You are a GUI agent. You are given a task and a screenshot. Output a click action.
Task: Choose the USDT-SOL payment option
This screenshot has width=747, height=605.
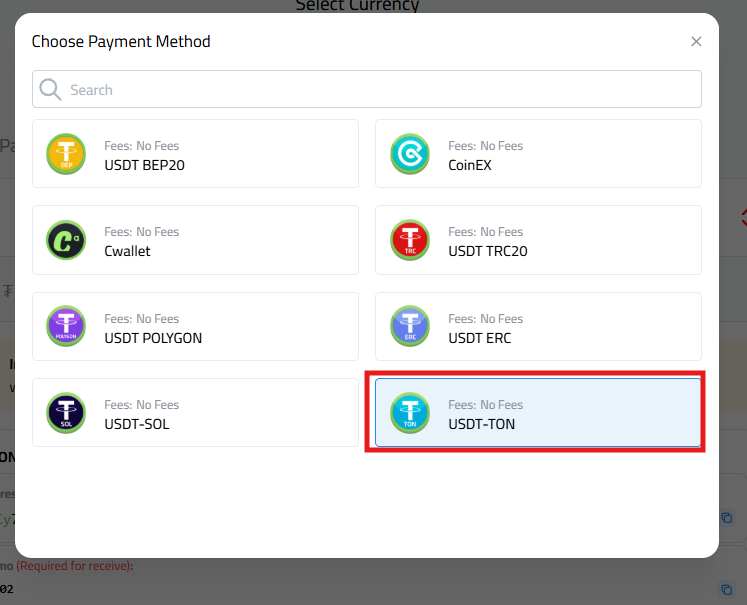(x=195, y=413)
